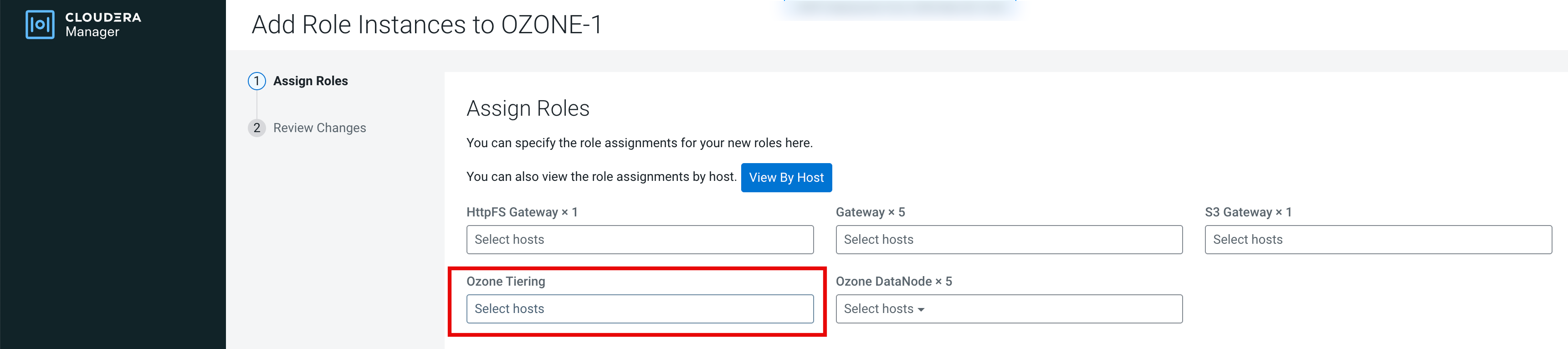Click the Ozone DataNode × 5 label
Screen dimensions: 1568x349
893,282
